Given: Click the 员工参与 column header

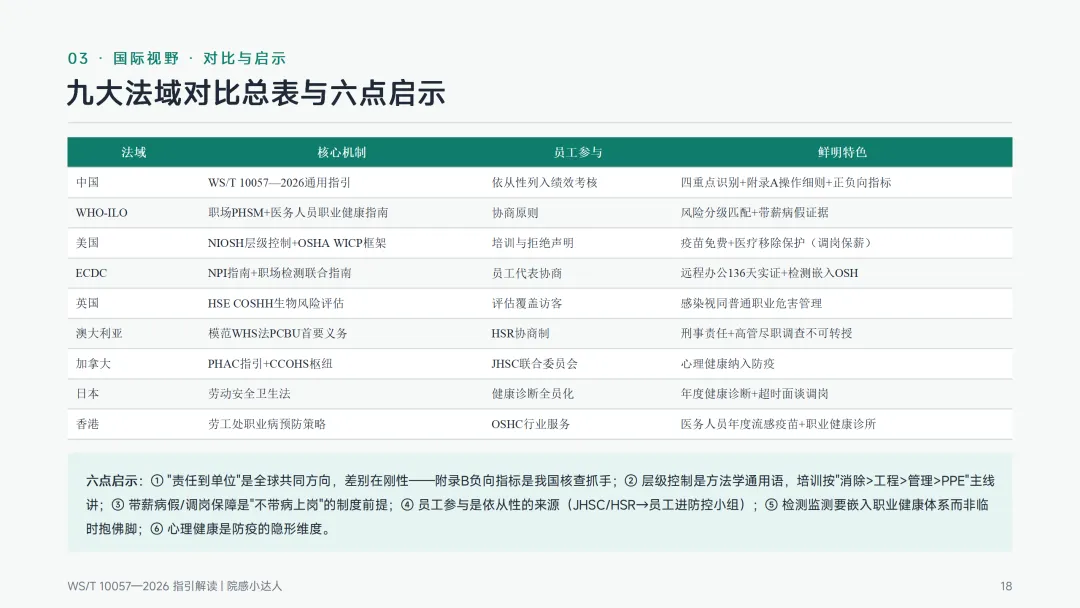Looking at the screenshot, I should (577, 152).
